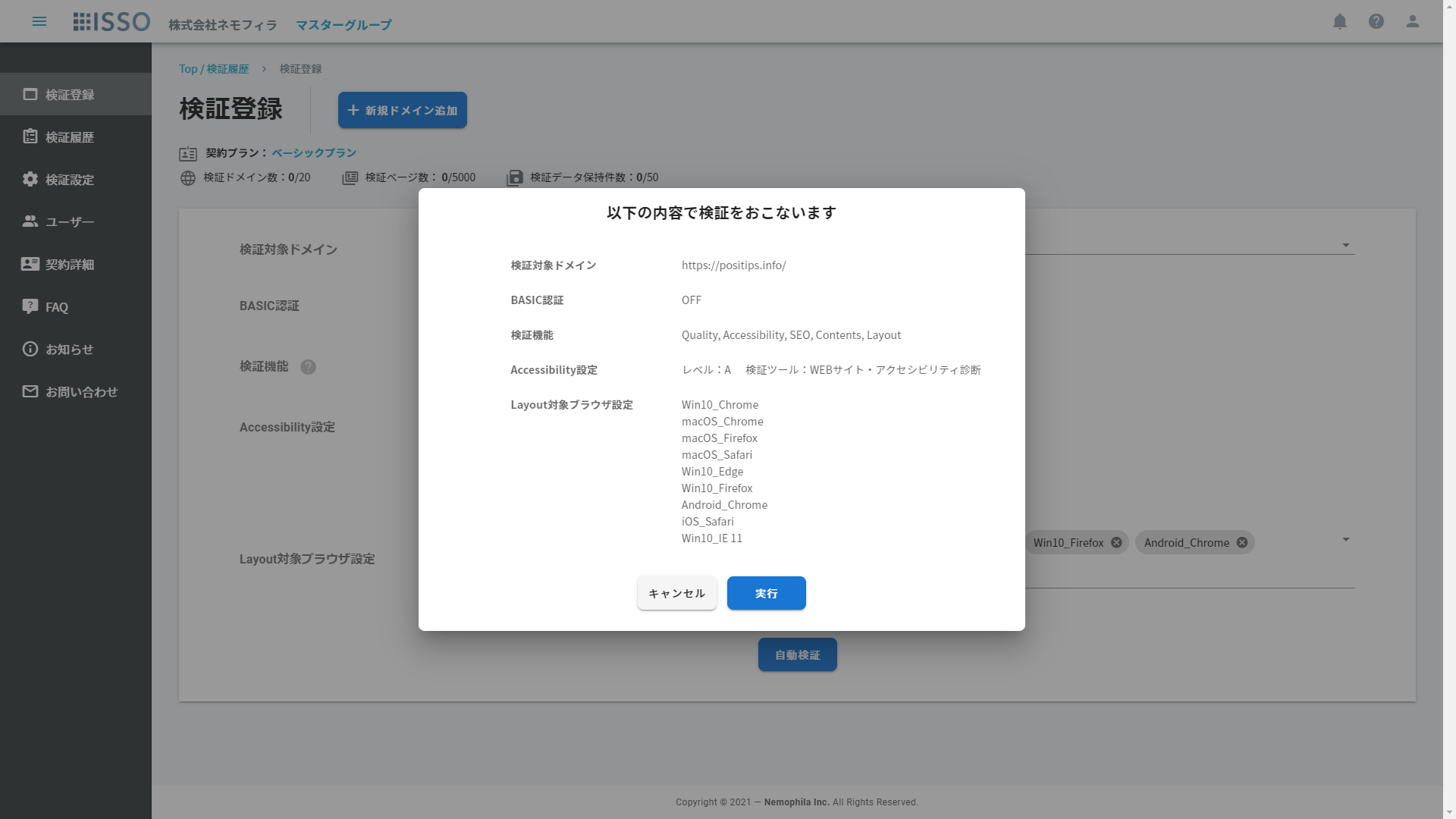Image resolution: width=1456 pixels, height=819 pixels.
Task: Open the hamburger navigation menu
Action: 39,21
